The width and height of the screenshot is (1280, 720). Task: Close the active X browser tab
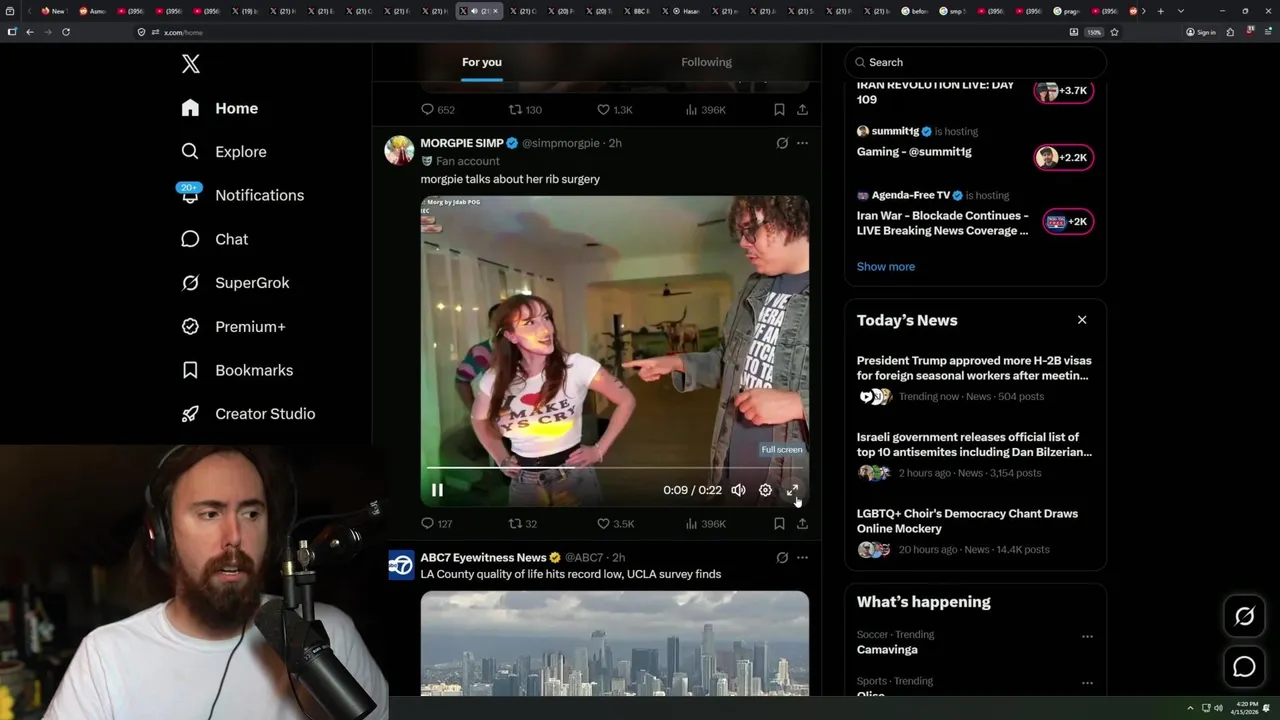pyautogui.click(x=495, y=11)
